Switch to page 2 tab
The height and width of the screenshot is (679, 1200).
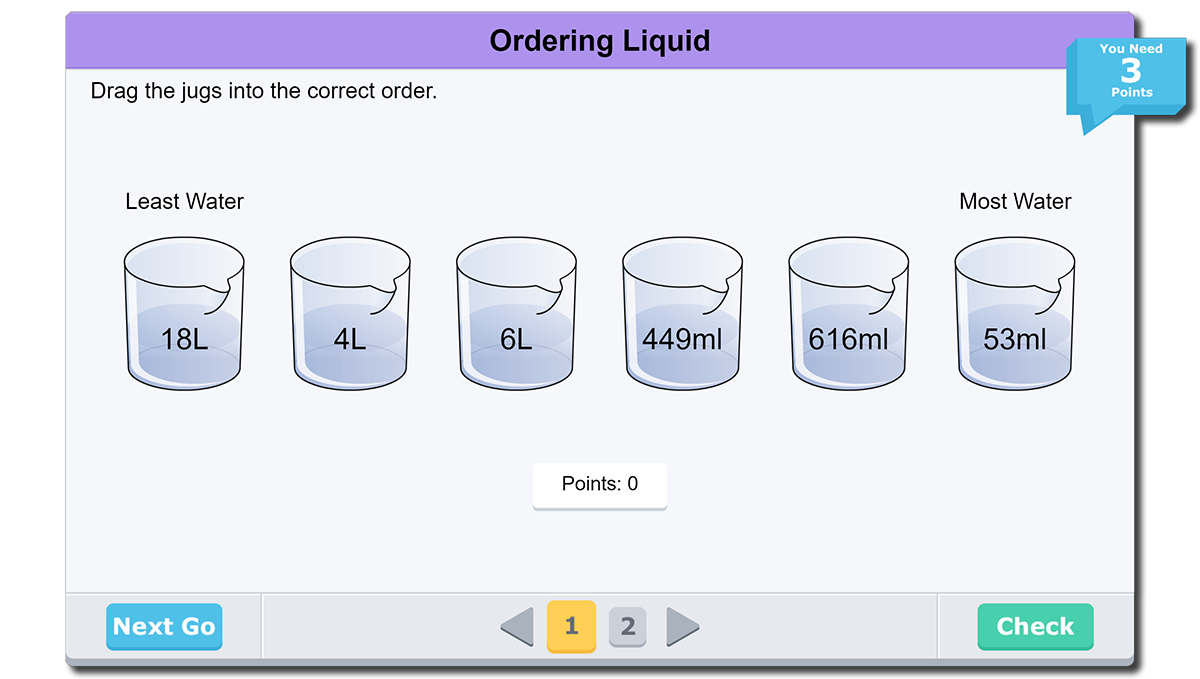628,627
